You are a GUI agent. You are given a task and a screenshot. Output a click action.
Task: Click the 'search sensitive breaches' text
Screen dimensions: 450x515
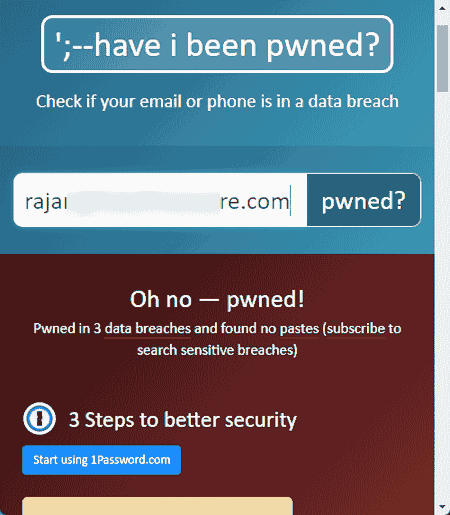pyautogui.click(x=215, y=350)
